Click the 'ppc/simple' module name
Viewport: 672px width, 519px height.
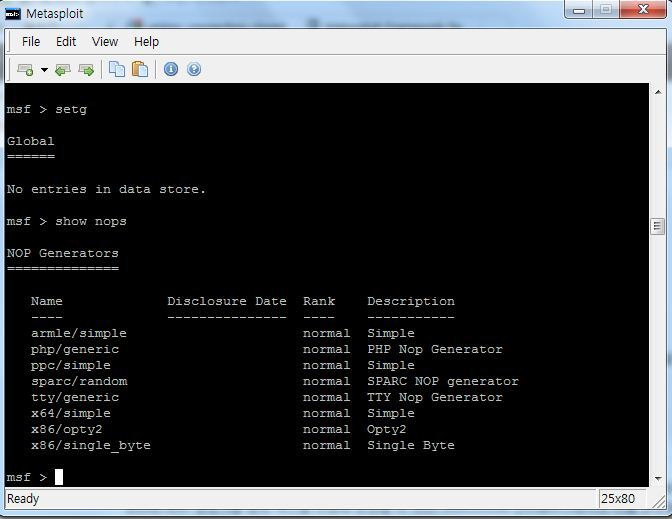71,366
